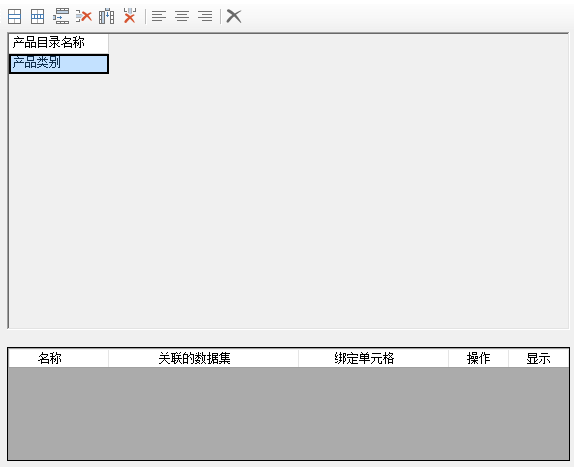Screen dimensions: 574x467
Task: Click the empty gray table body area
Action: (x=288, y=414)
